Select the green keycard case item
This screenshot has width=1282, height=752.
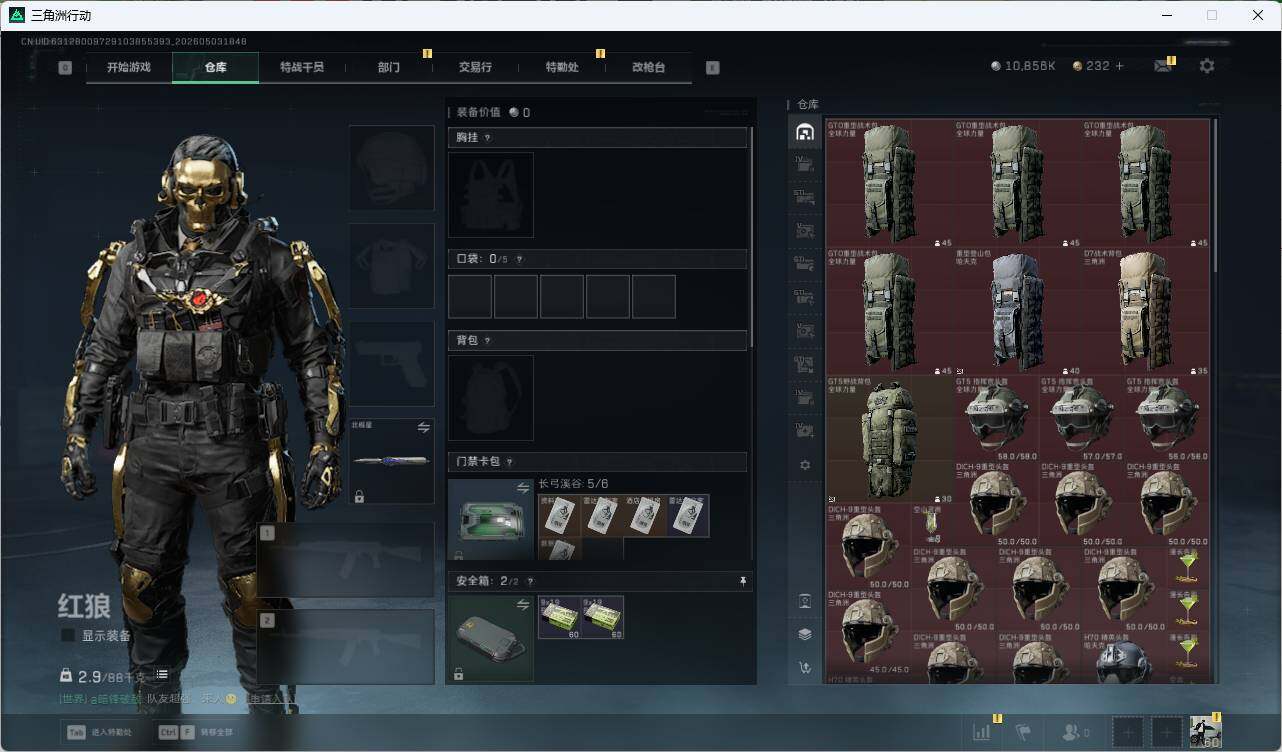(491, 521)
